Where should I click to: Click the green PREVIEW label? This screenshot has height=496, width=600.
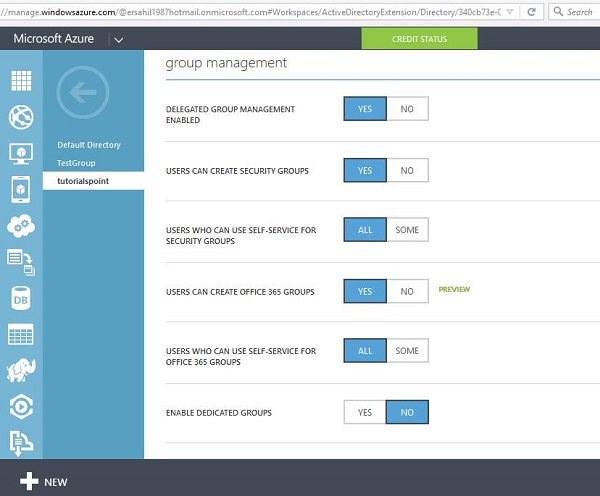[454, 289]
